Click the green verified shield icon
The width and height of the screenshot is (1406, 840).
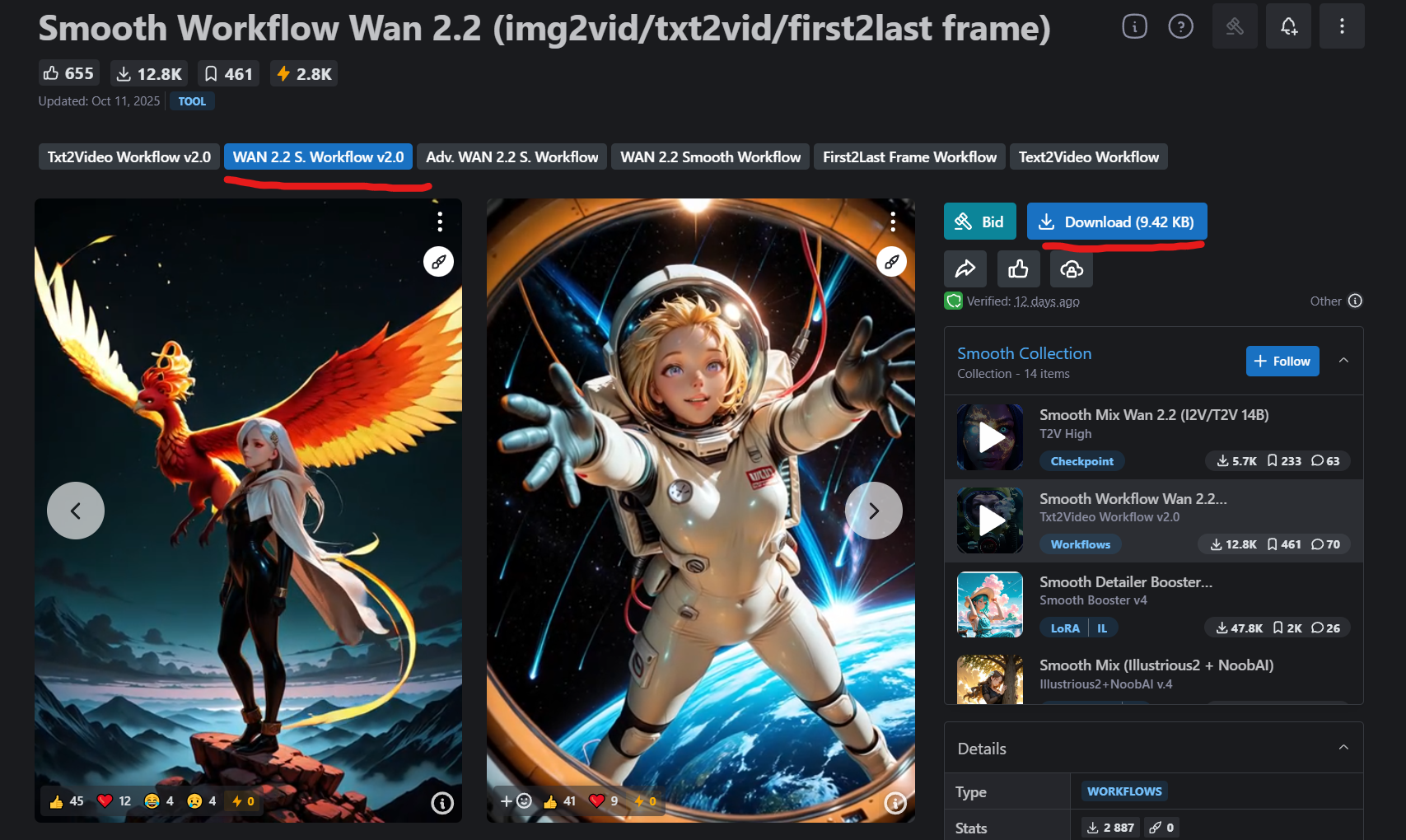[x=954, y=301]
